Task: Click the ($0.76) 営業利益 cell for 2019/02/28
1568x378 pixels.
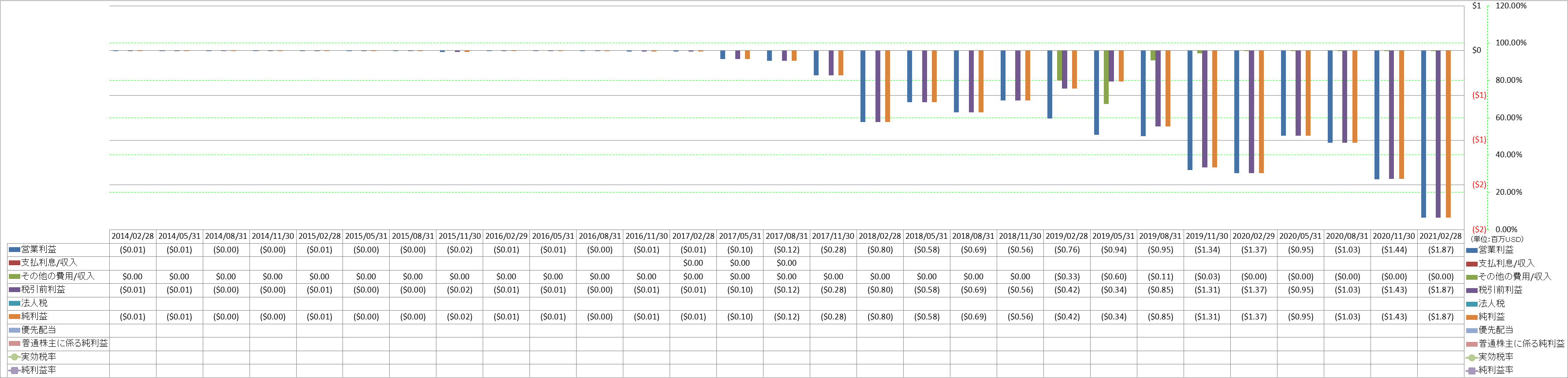Action: 1067,249
